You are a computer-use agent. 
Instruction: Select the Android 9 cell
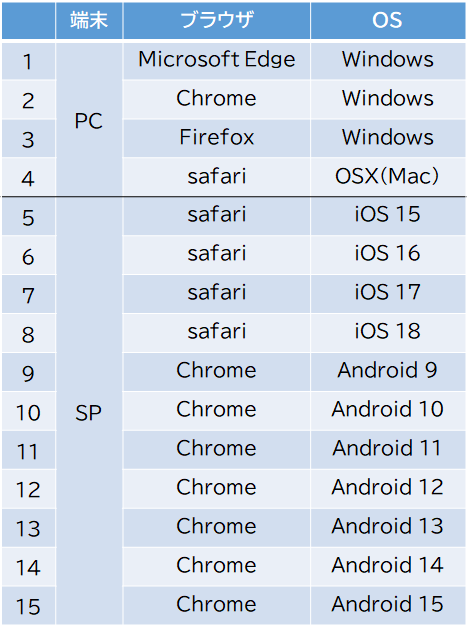click(388, 371)
